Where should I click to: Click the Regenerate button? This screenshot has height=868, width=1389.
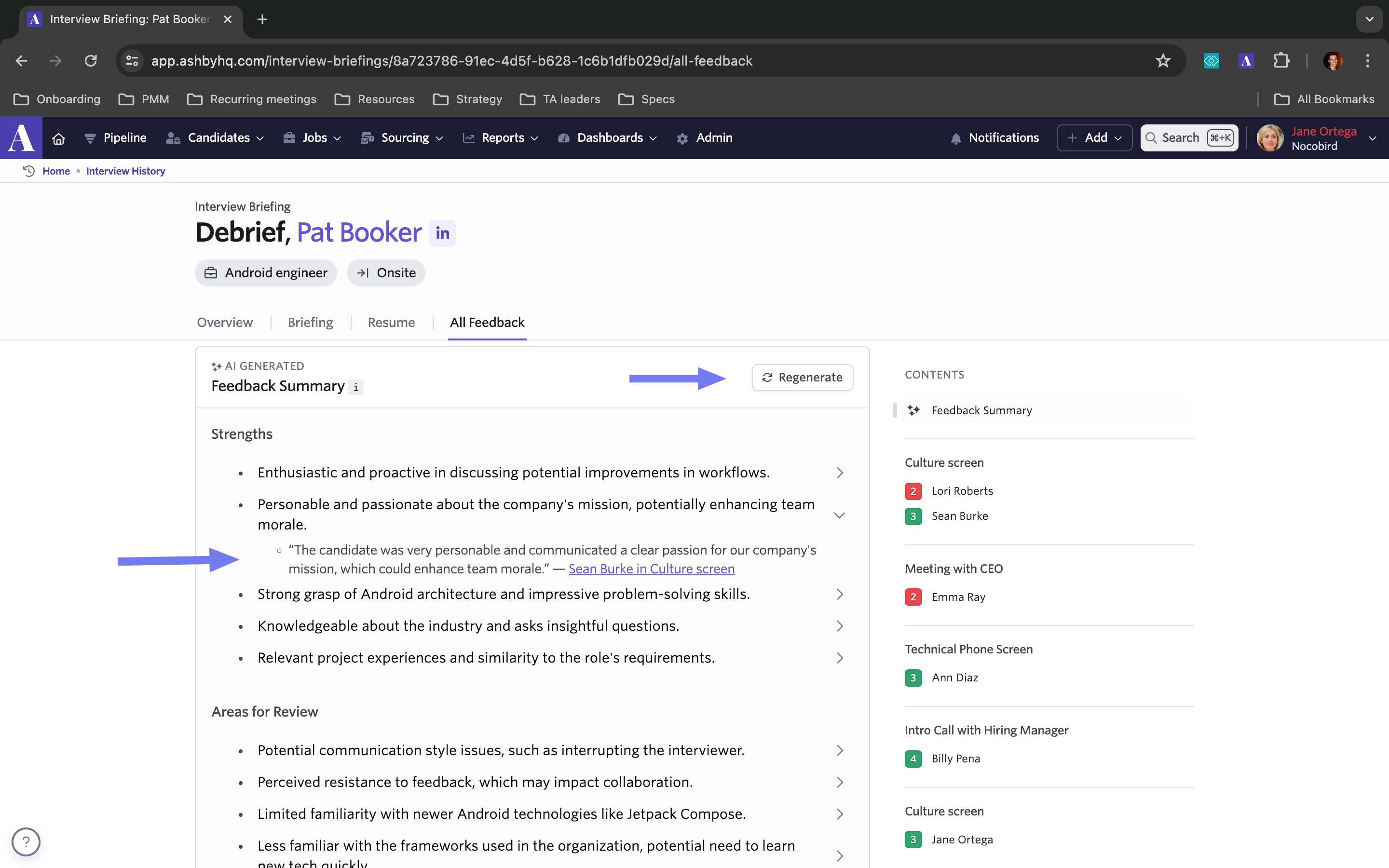coord(802,378)
